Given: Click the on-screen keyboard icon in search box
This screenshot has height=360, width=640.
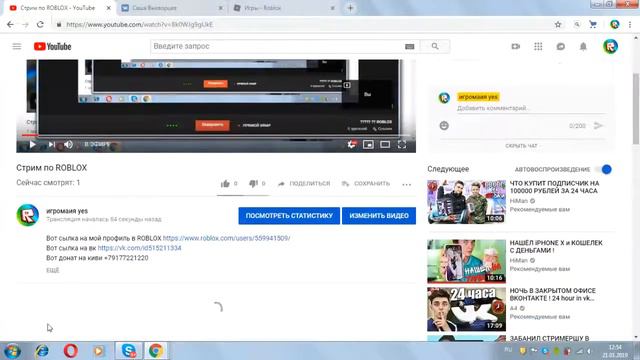Looking at the screenshot, I should [409, 47].
